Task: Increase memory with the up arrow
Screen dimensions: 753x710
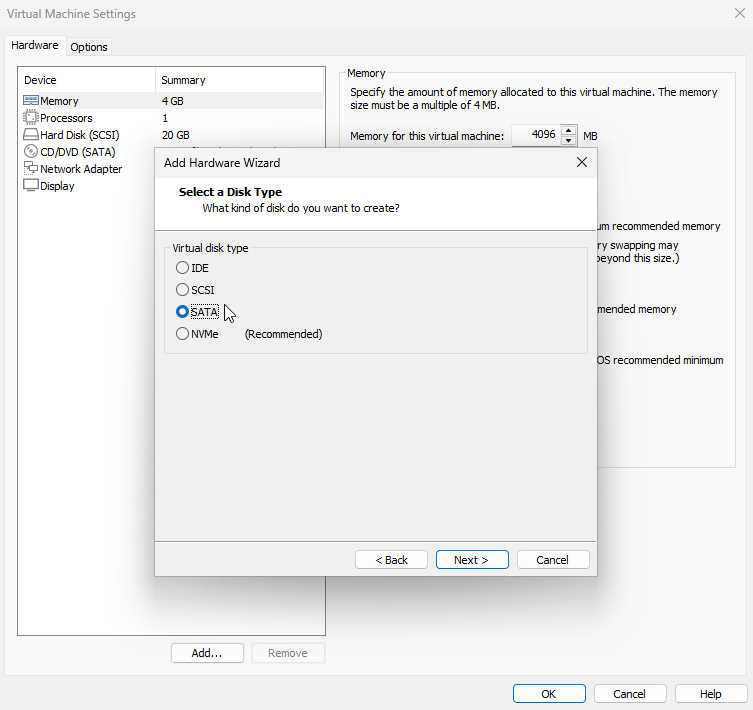Action: click(569, 130)
